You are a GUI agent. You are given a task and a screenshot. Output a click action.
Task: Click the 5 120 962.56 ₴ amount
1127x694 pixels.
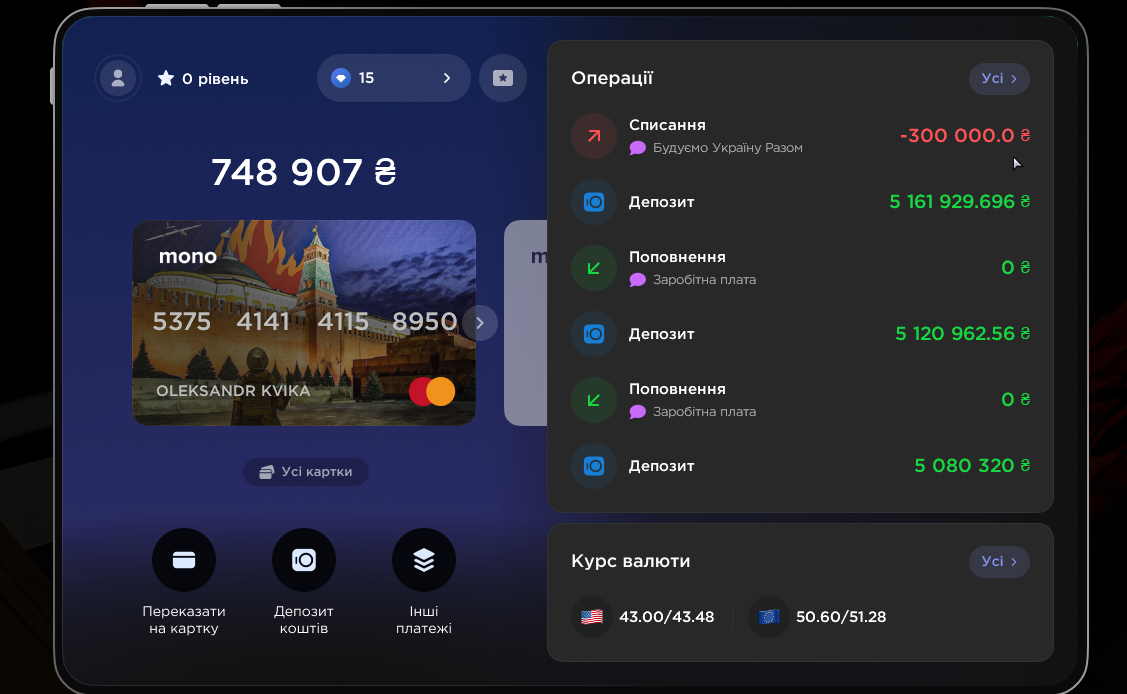(962, 333)
